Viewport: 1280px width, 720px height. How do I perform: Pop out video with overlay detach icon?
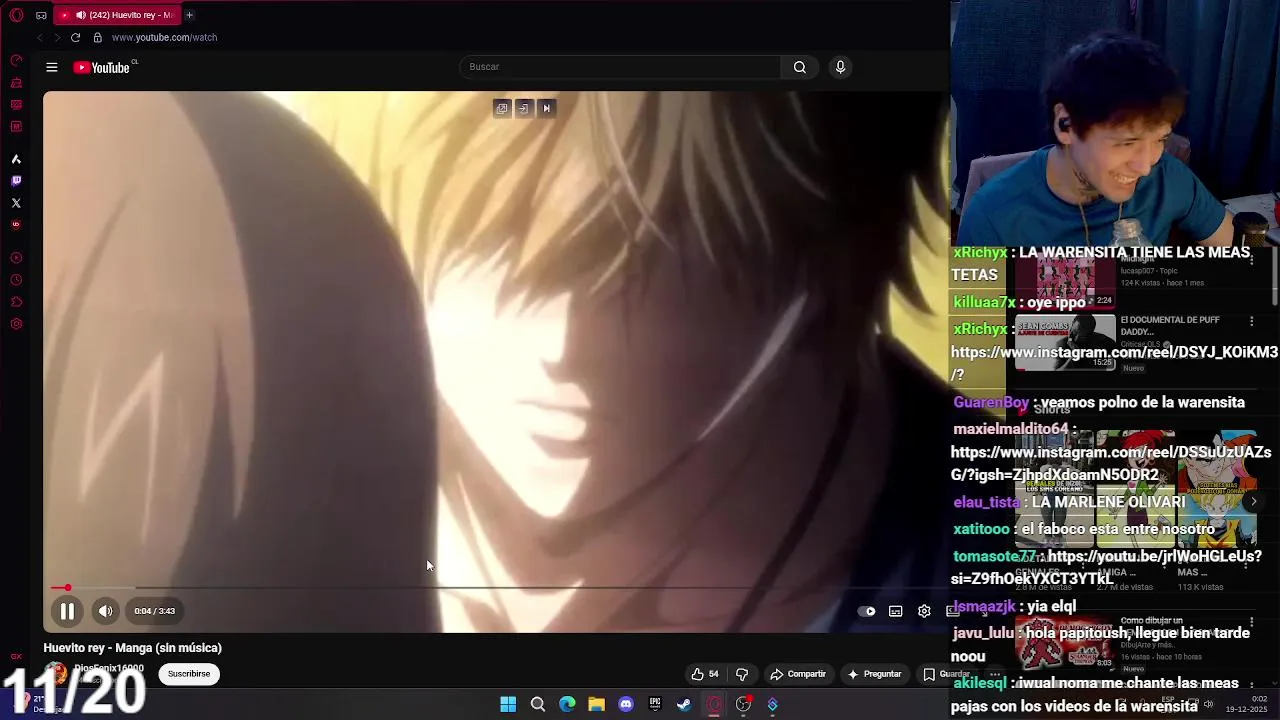pos(502,108)
